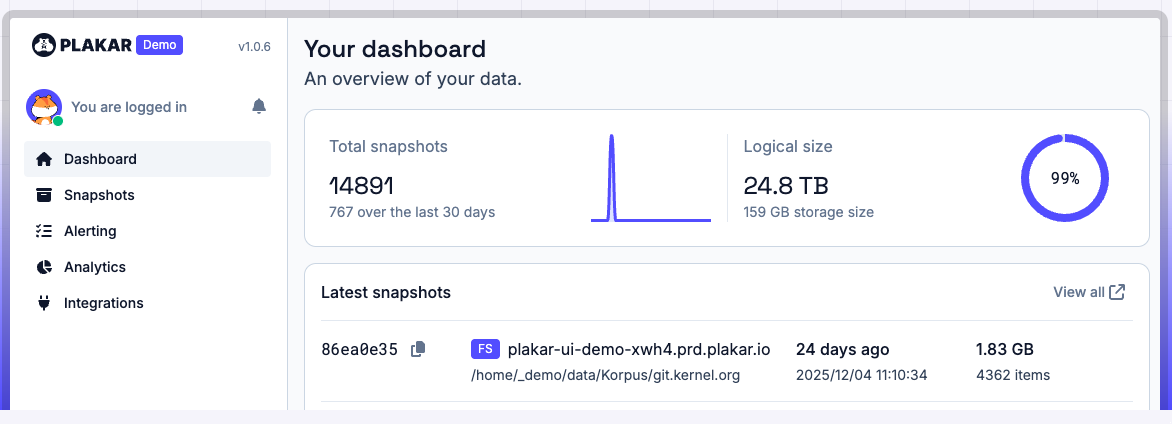Click the user avatar image
The width and height of the screenshot is (1172, 424).
[x=44, y=107]
